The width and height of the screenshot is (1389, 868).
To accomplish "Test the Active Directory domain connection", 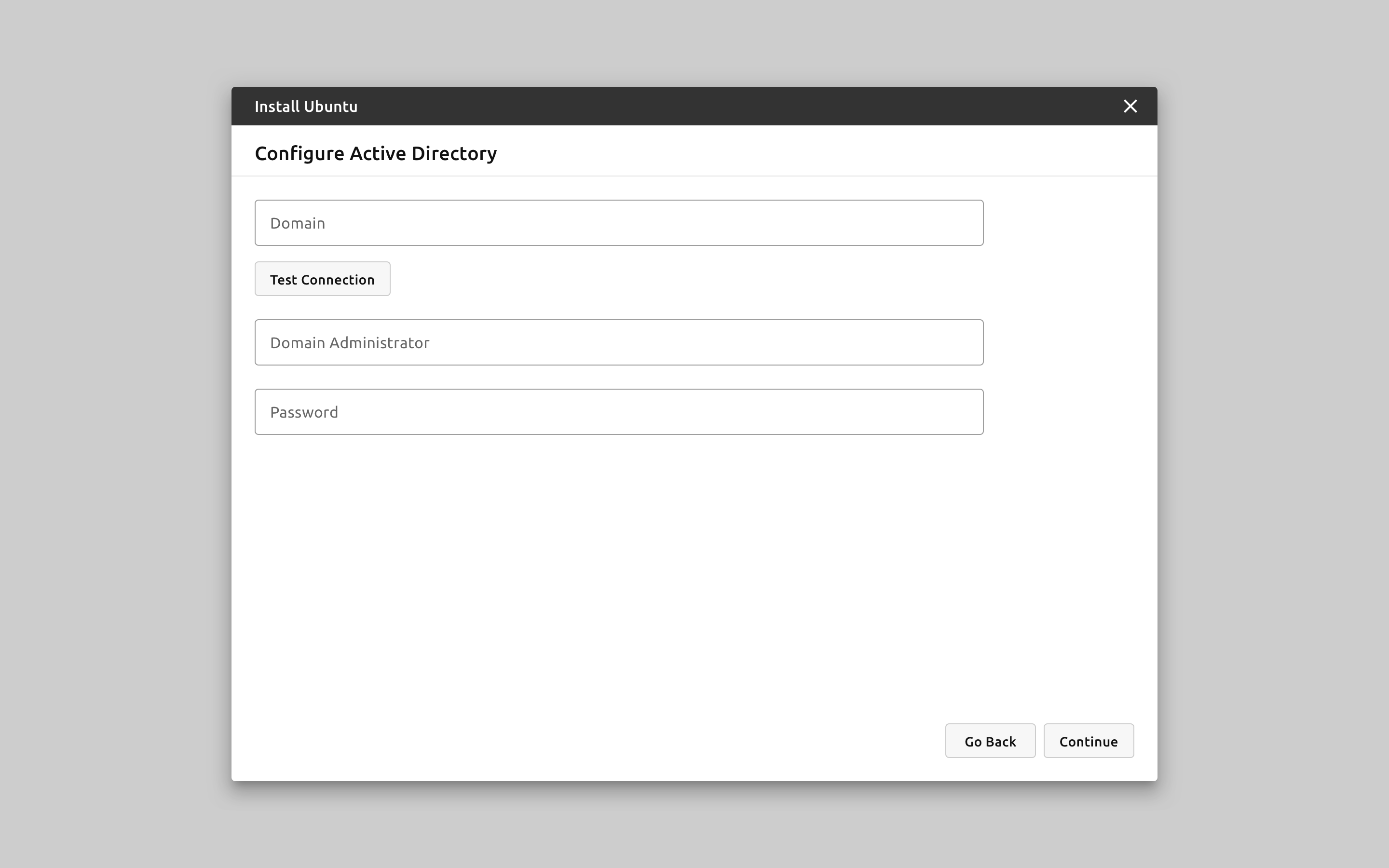I will point(322,279).
